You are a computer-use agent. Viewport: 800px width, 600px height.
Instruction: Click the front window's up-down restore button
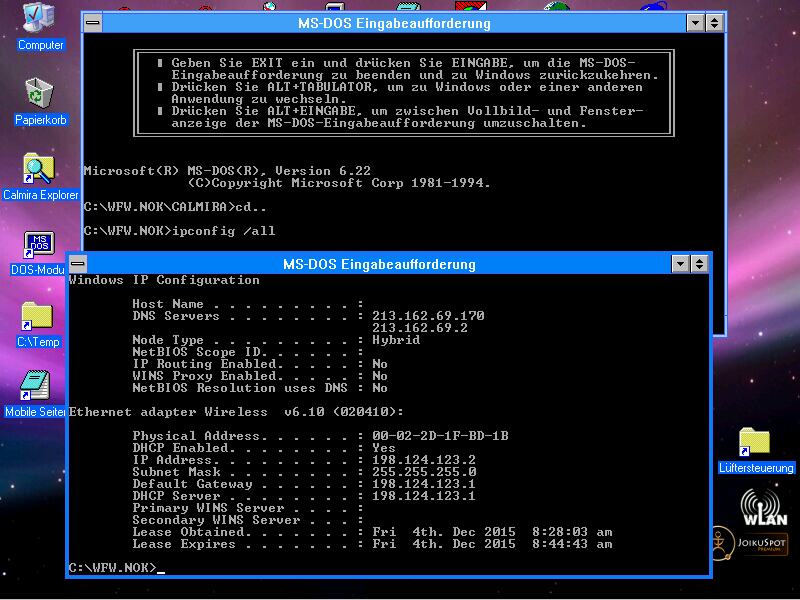click(700, 264)
